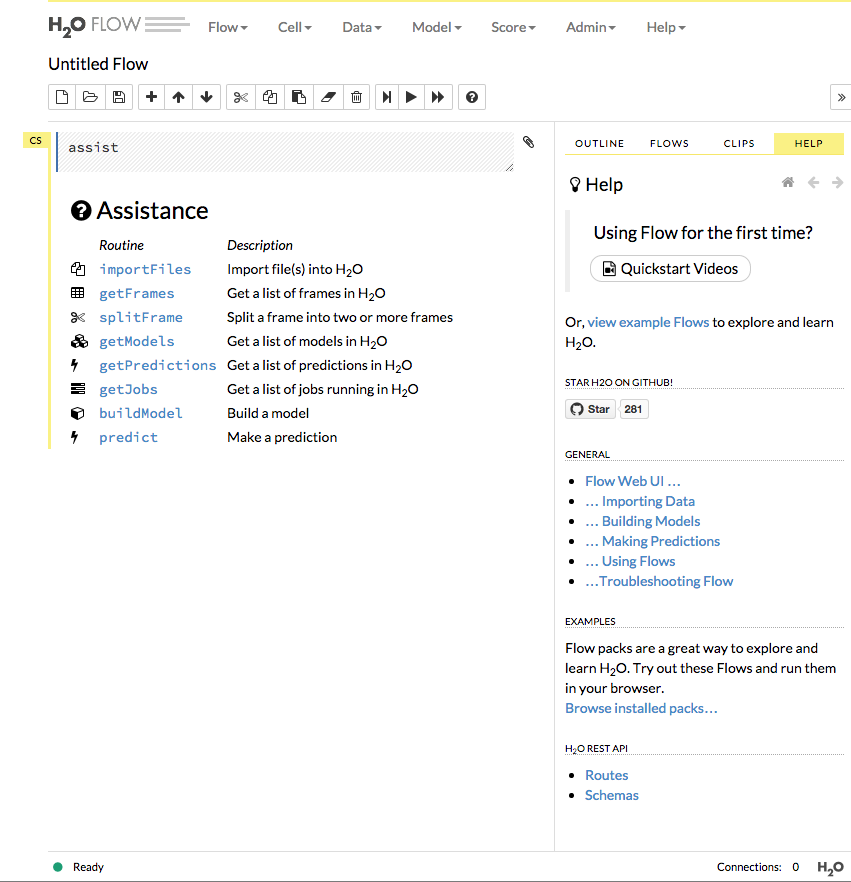Open an existing flow with the folder icon
Viewport: 851px width, 882px height.
click(91, 97)
